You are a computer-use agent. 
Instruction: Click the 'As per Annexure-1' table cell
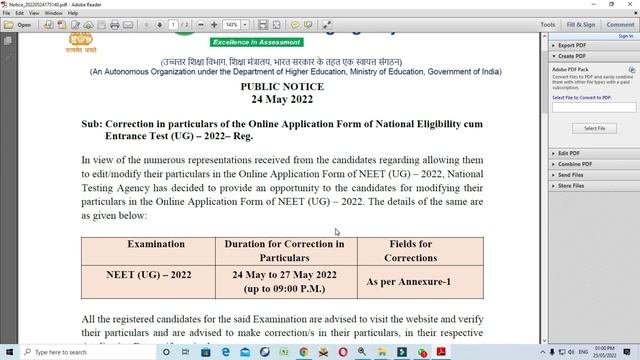pyautogui.click(x=420, y=282)
